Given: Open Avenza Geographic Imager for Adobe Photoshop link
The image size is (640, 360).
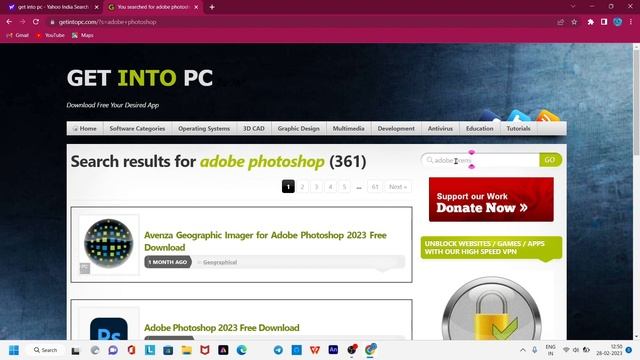Looking at the screenshot, I should tap(265, 241).
